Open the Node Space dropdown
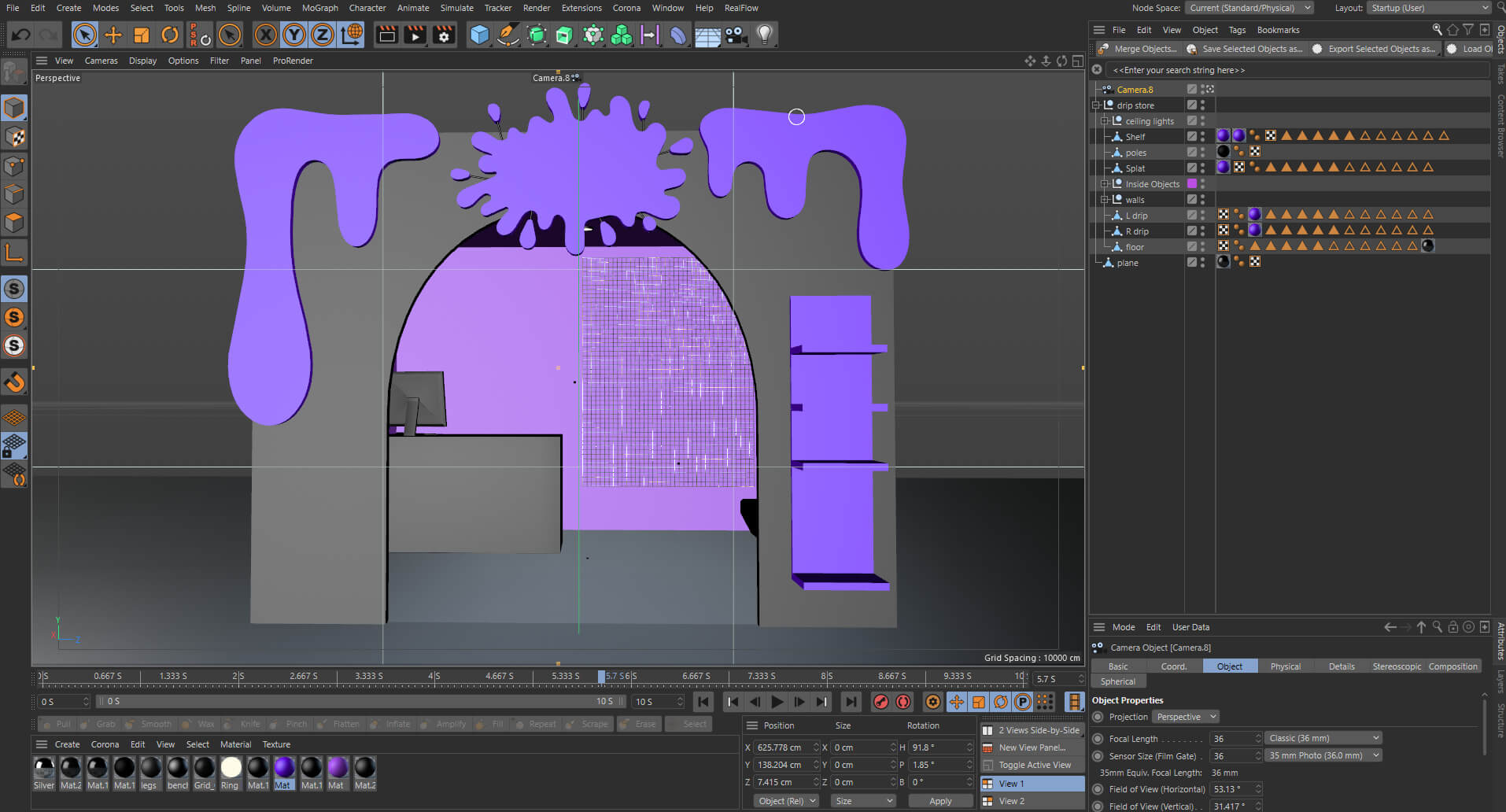1506x812 pixels. click(1249, 8)
